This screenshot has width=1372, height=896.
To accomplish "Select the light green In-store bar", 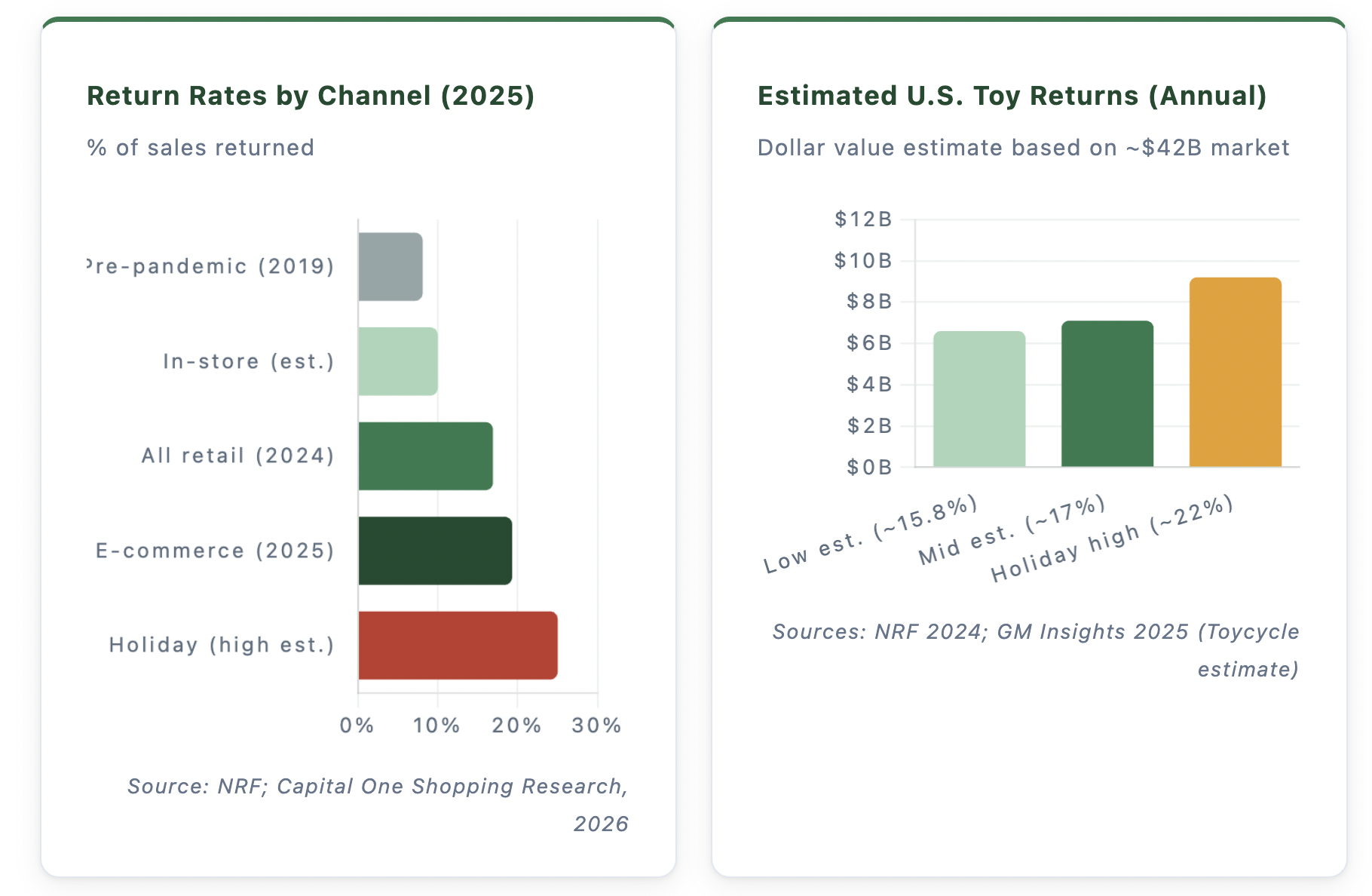I will pos(398,361).
